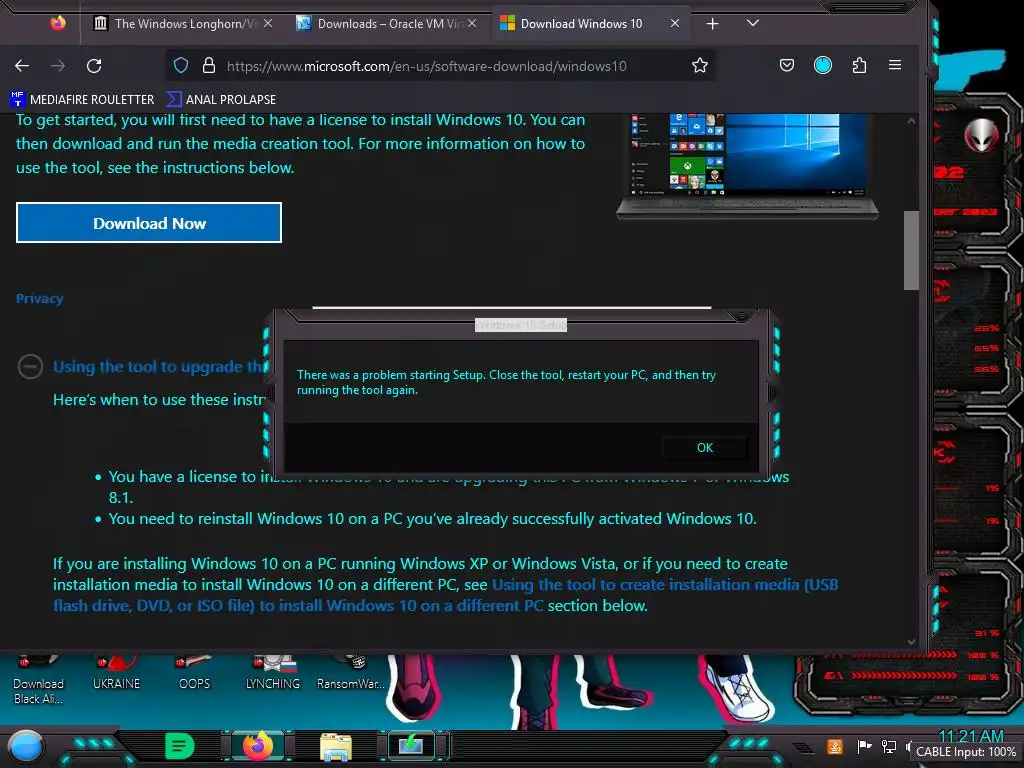This screenshot has width=1024, height=768.
Task: Open the list all tabs chevron
Action: [752, 23]
